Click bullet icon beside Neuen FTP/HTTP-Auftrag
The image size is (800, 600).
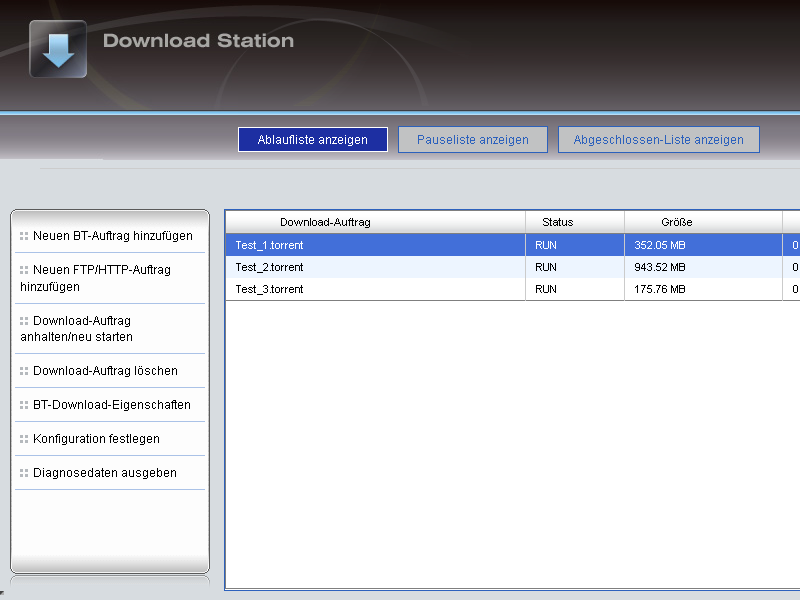[x=24, y=270]
